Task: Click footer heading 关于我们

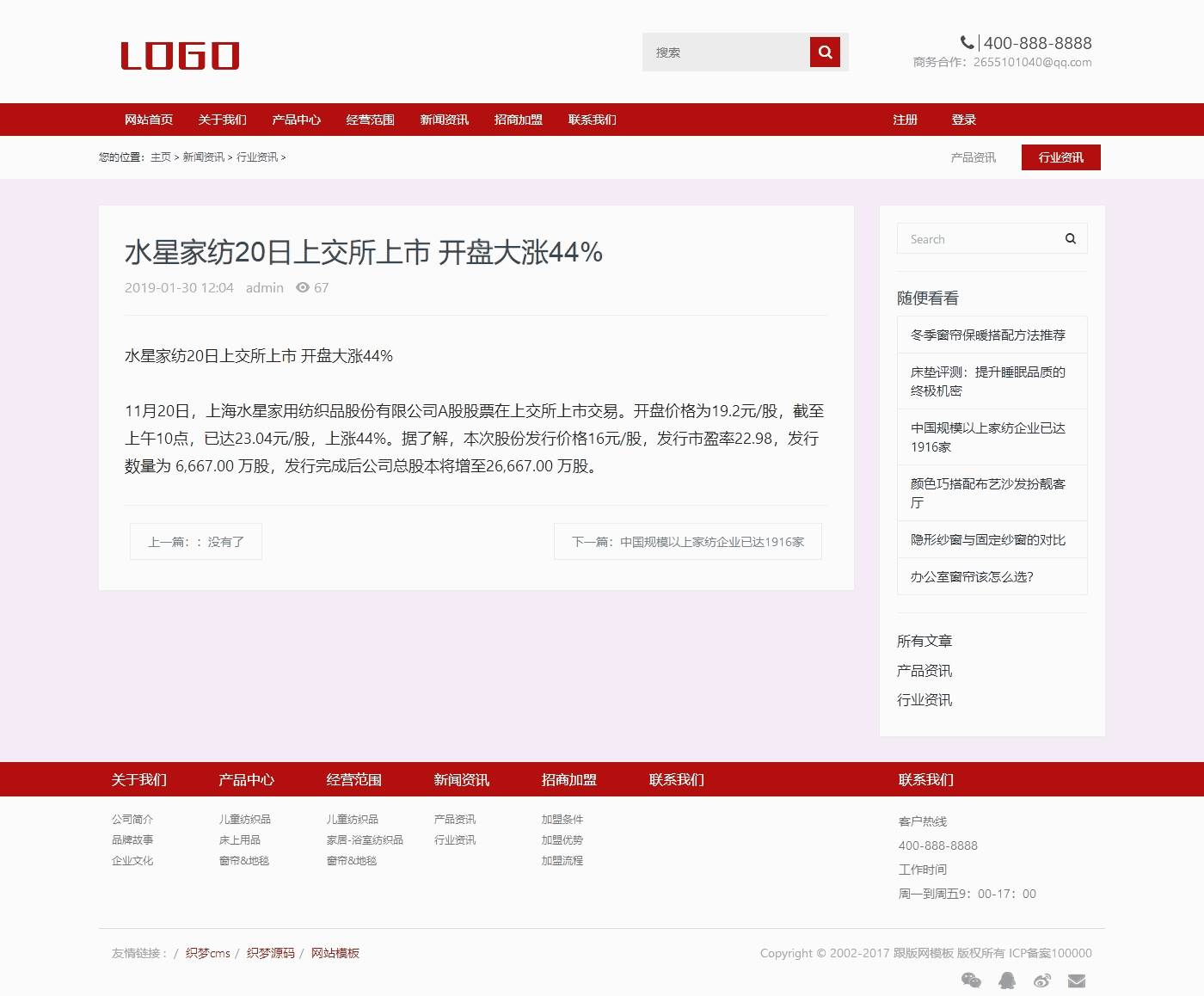Action: coord(139,779)
